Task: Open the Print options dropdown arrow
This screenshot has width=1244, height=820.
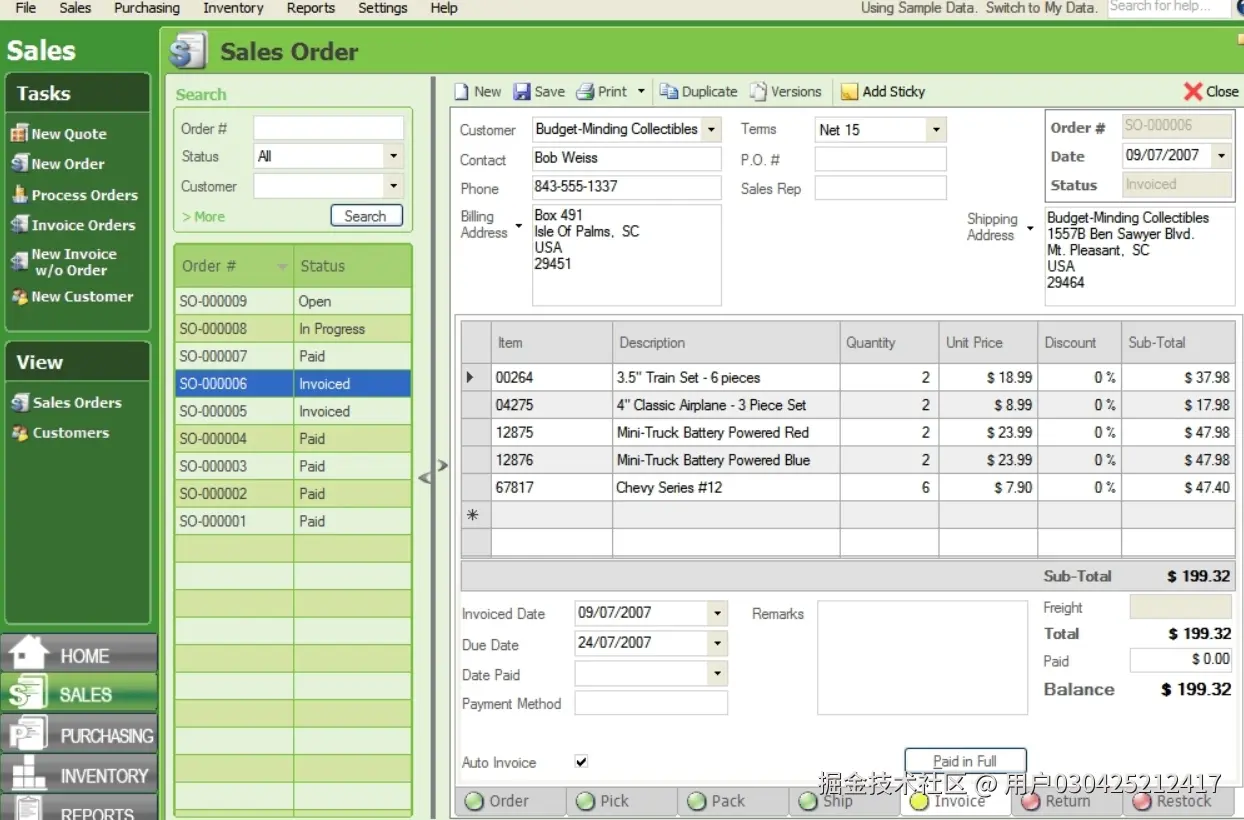Action: [x=641, y=91]
